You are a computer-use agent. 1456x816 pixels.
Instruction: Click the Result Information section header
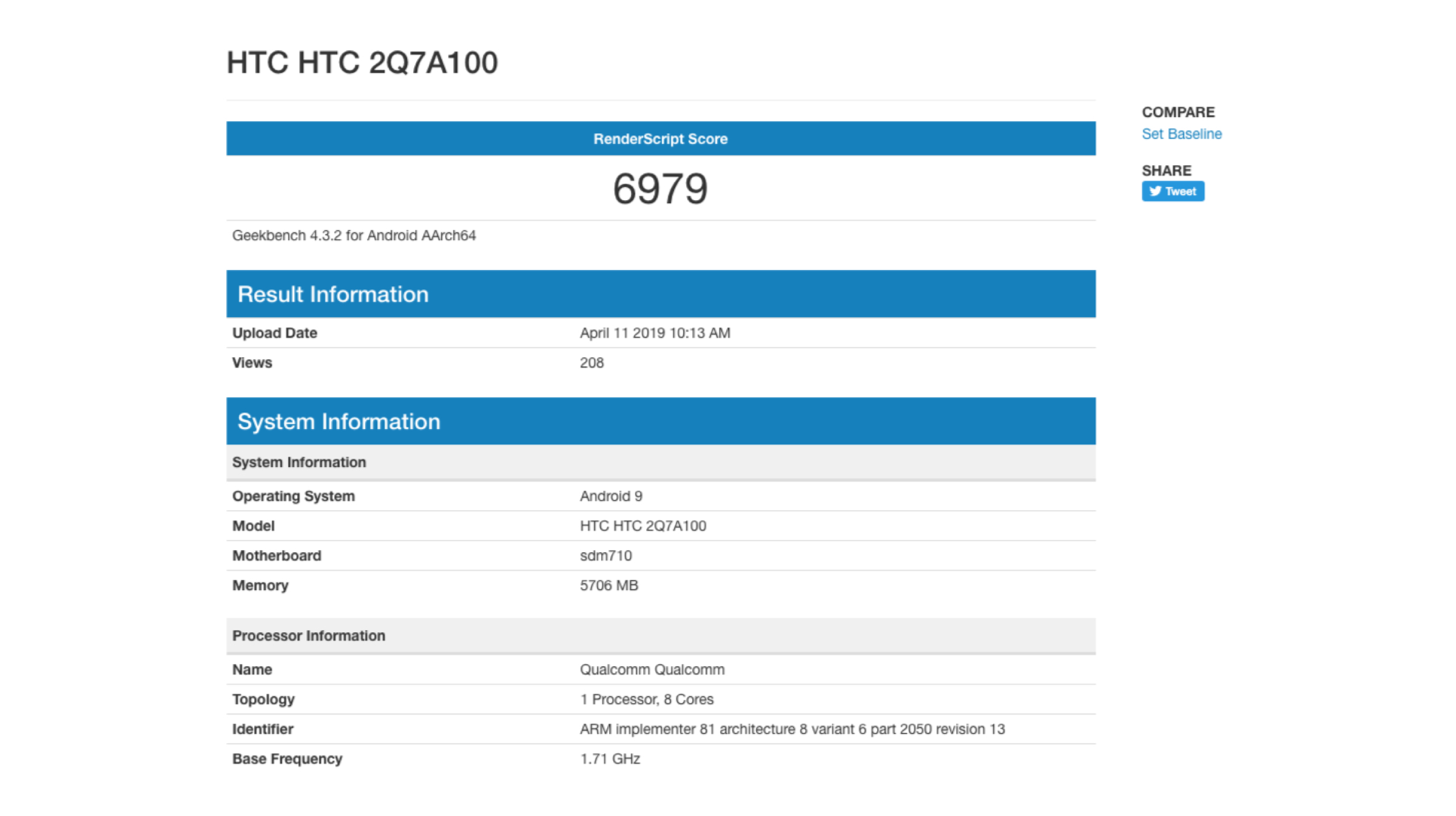[332, 294]
